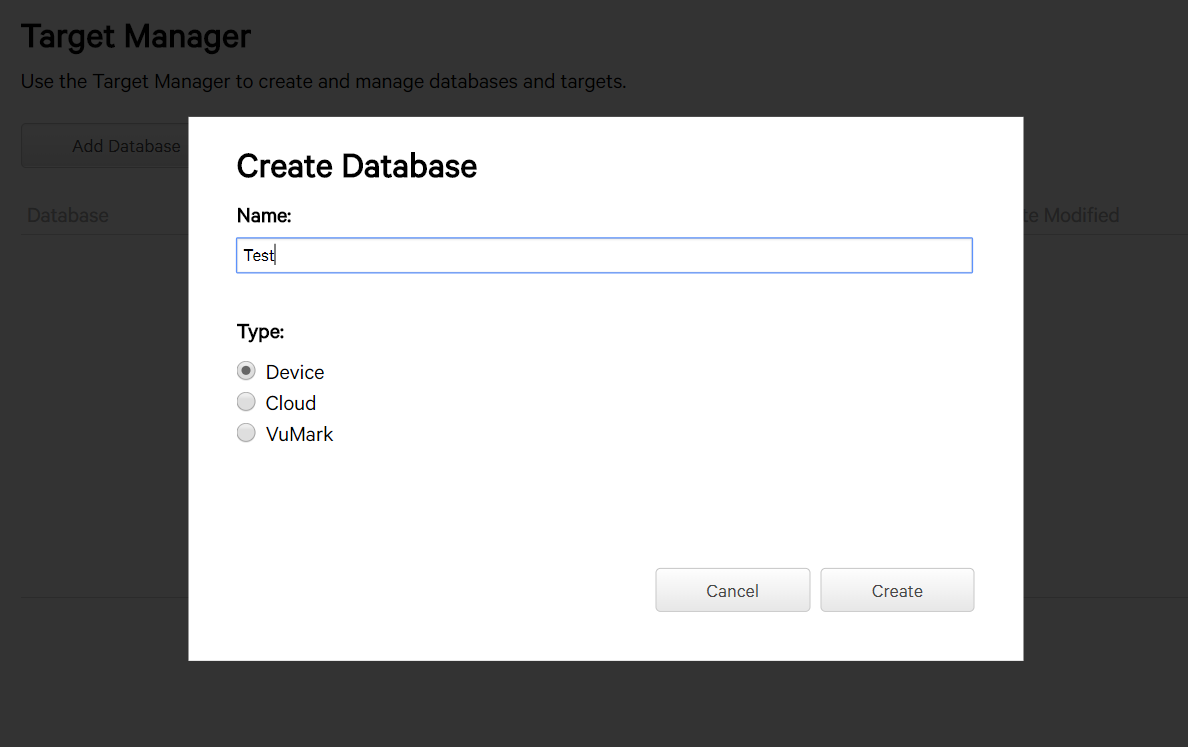The width and height of the screenshot is (1188, 747).
Task: Click the Create button
Action: pos(897,590)
